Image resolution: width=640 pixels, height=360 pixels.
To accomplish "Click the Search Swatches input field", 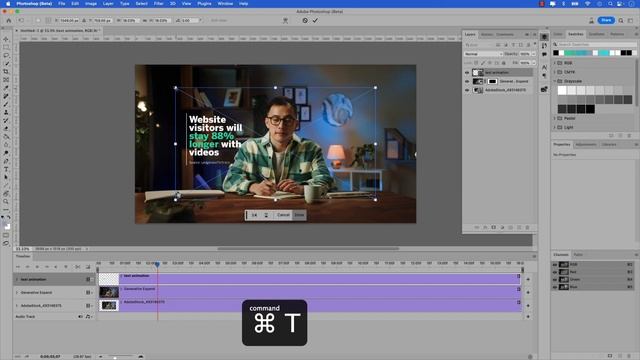I will [x=596, y=44].
